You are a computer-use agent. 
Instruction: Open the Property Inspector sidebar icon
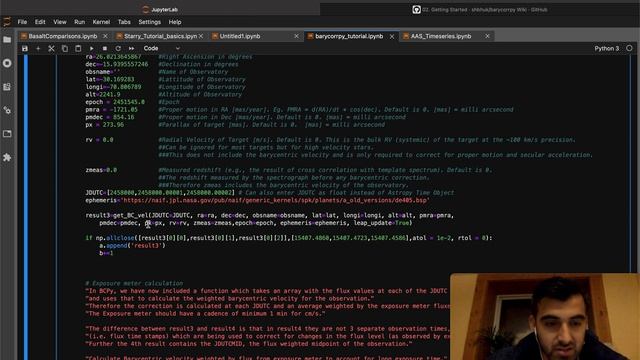pyautogui.click(x=7, y=110)
